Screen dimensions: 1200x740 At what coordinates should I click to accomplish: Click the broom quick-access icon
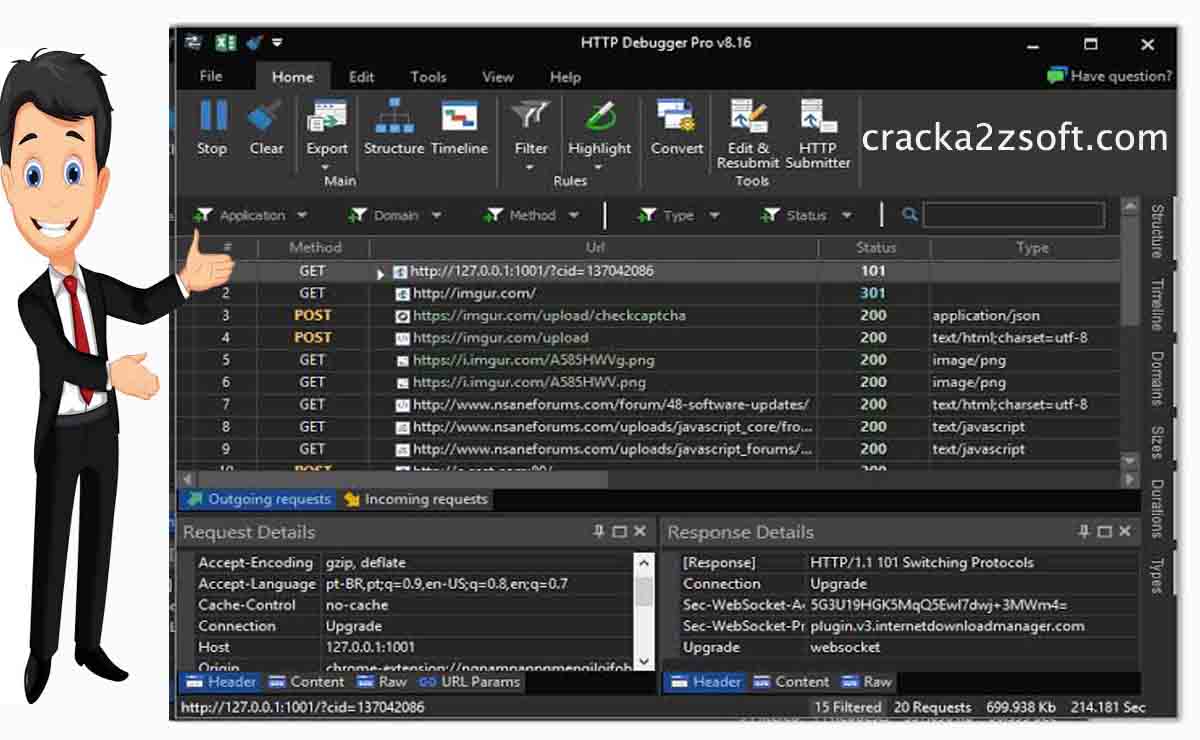[x=254, y=43]
